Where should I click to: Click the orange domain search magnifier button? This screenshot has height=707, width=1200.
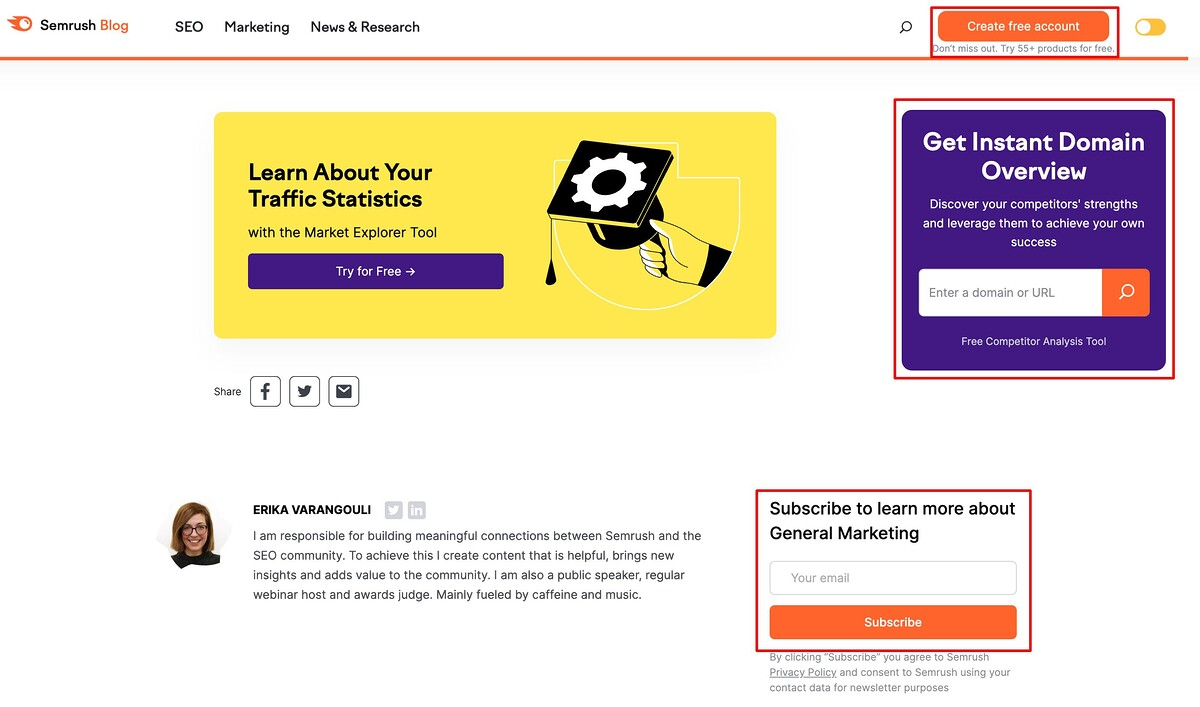coord(1126,293)
